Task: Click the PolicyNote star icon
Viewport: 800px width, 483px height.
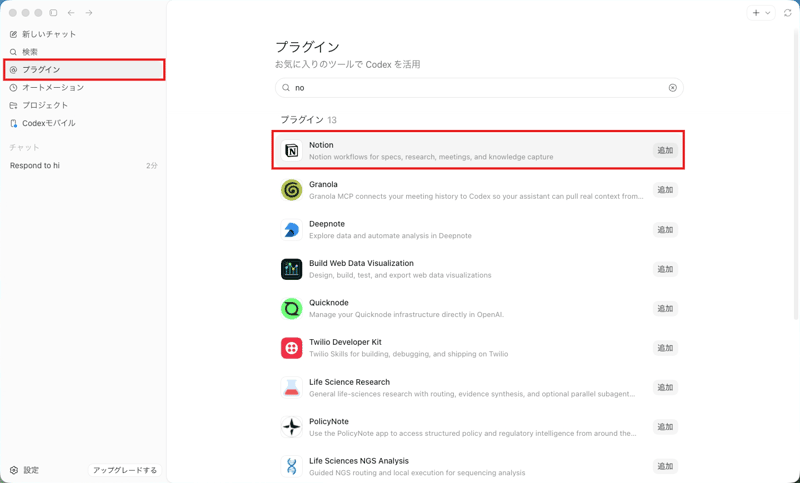Action: pos(291,427)
